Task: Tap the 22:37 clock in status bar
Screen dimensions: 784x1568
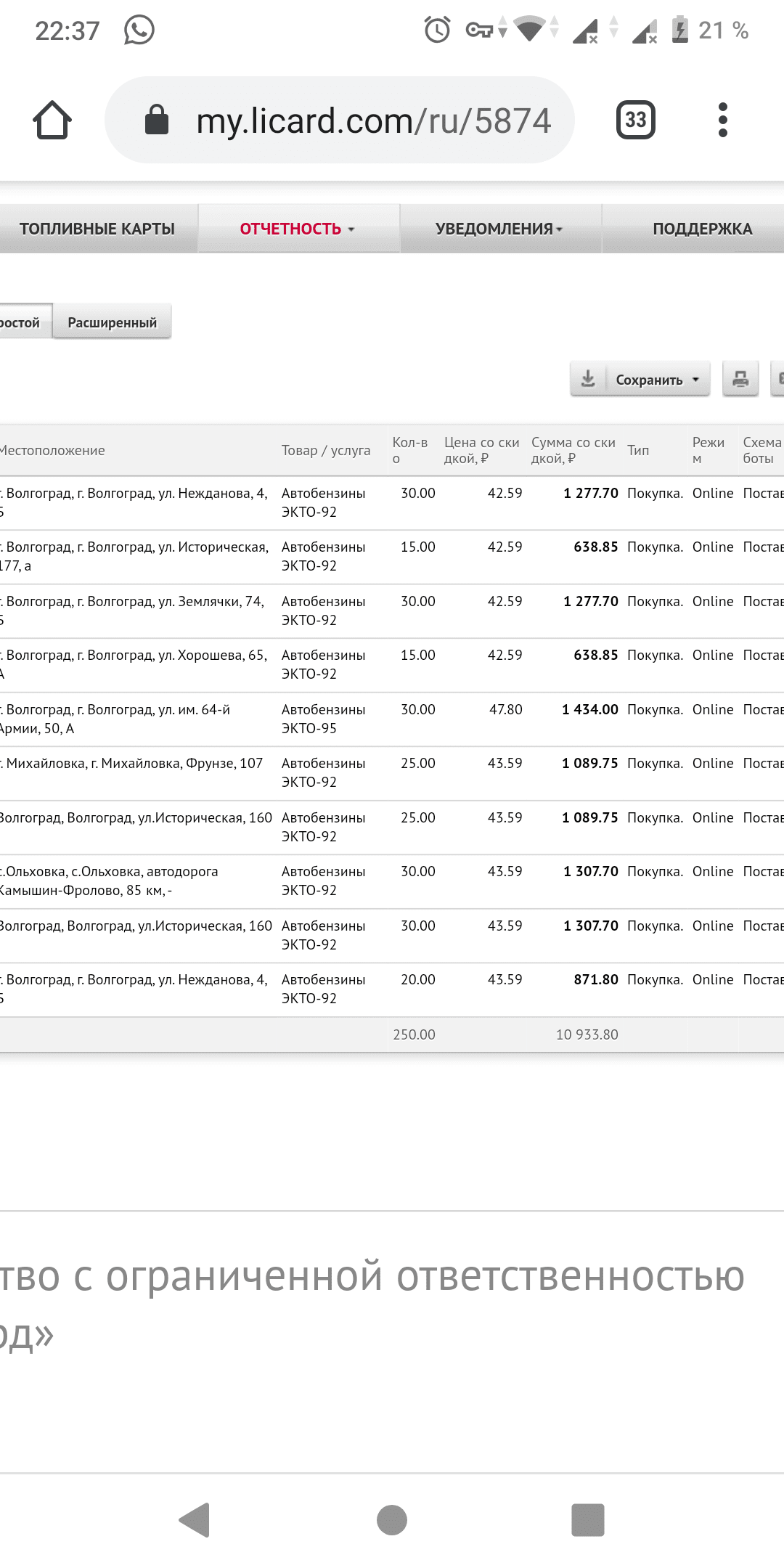Action: (x=68, y=30)
